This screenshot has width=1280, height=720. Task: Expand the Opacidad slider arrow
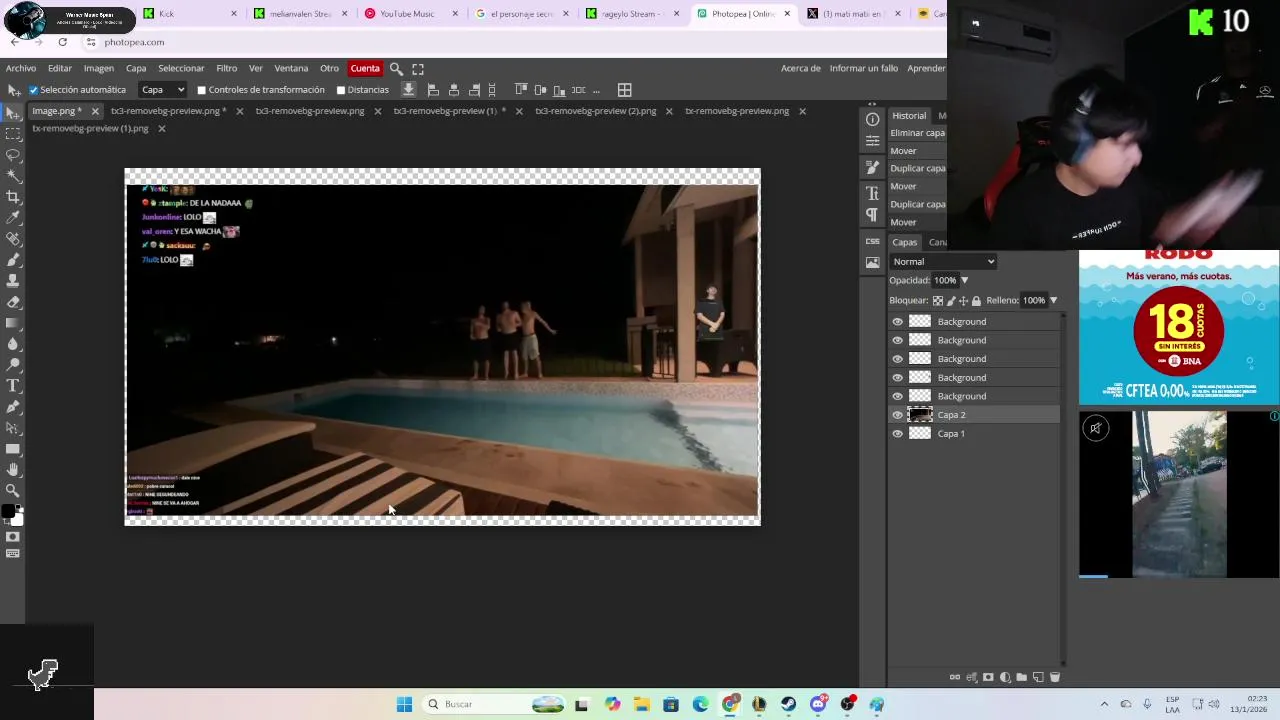(x=964, y=281)
